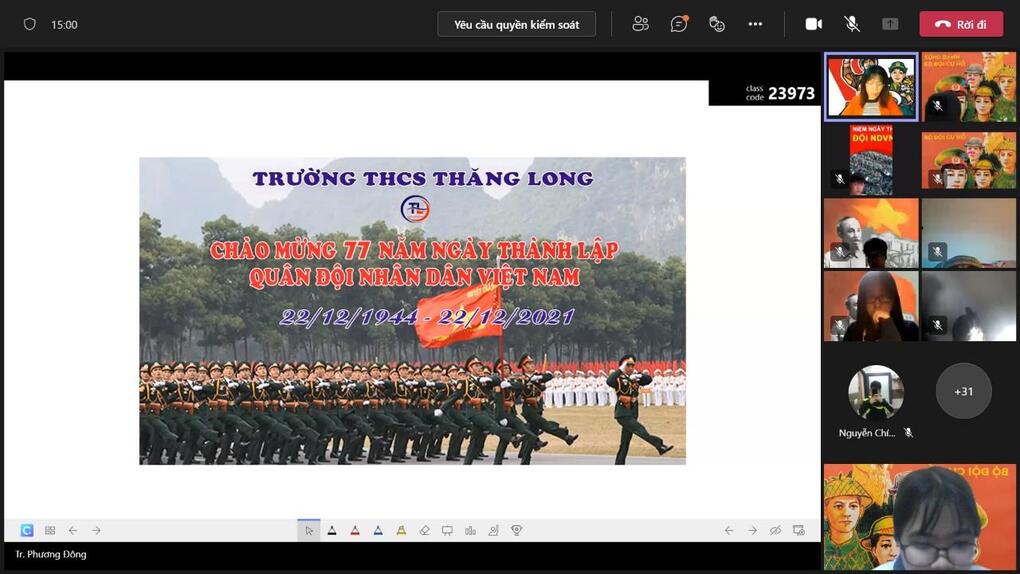Unmute the microphone

click(x=852, y=24)
